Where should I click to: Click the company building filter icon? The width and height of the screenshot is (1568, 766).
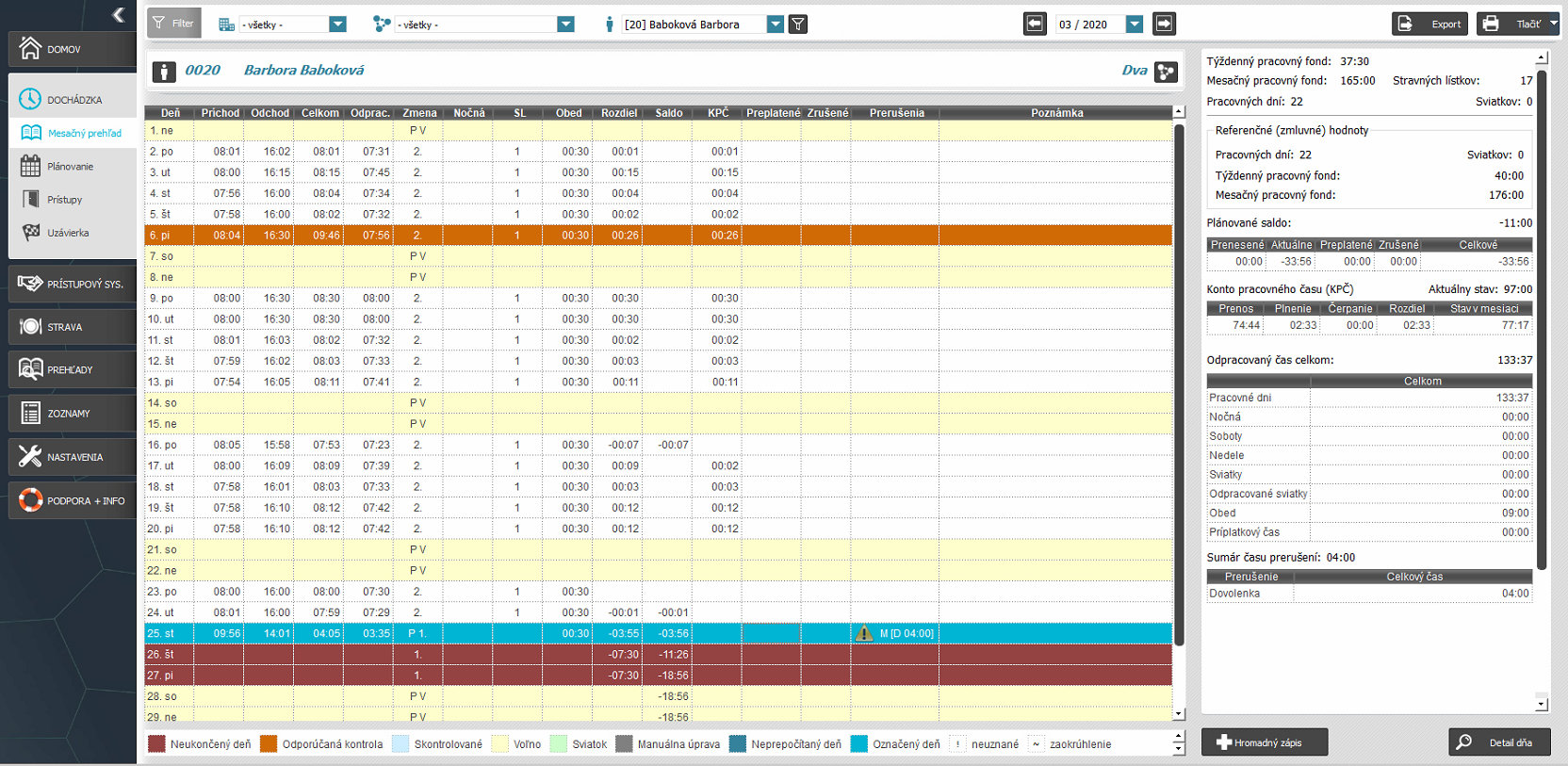(x=226, y=24)
